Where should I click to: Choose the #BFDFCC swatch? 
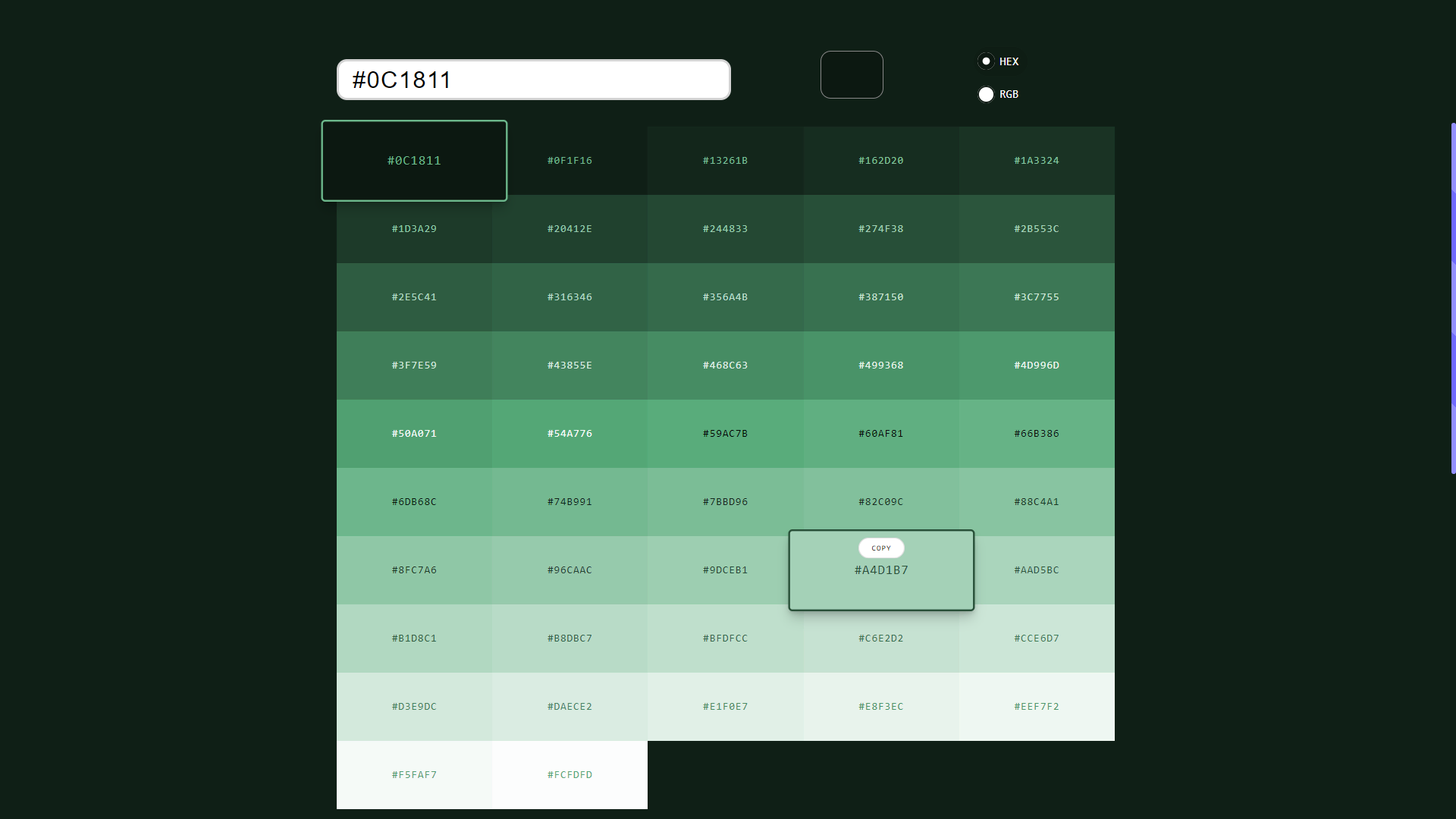726,639
